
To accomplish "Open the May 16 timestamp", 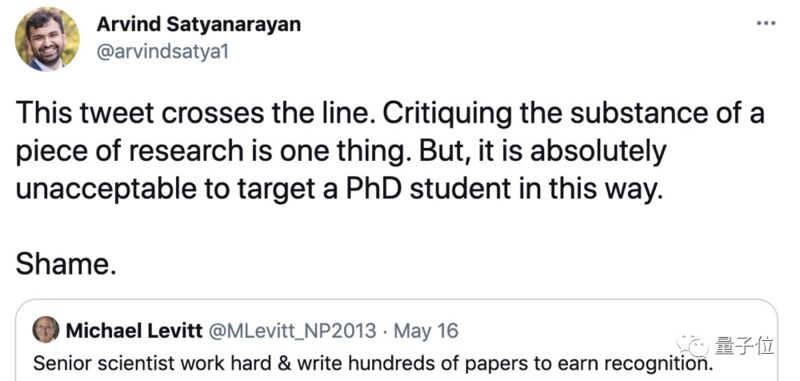I will tap(427, 332).
